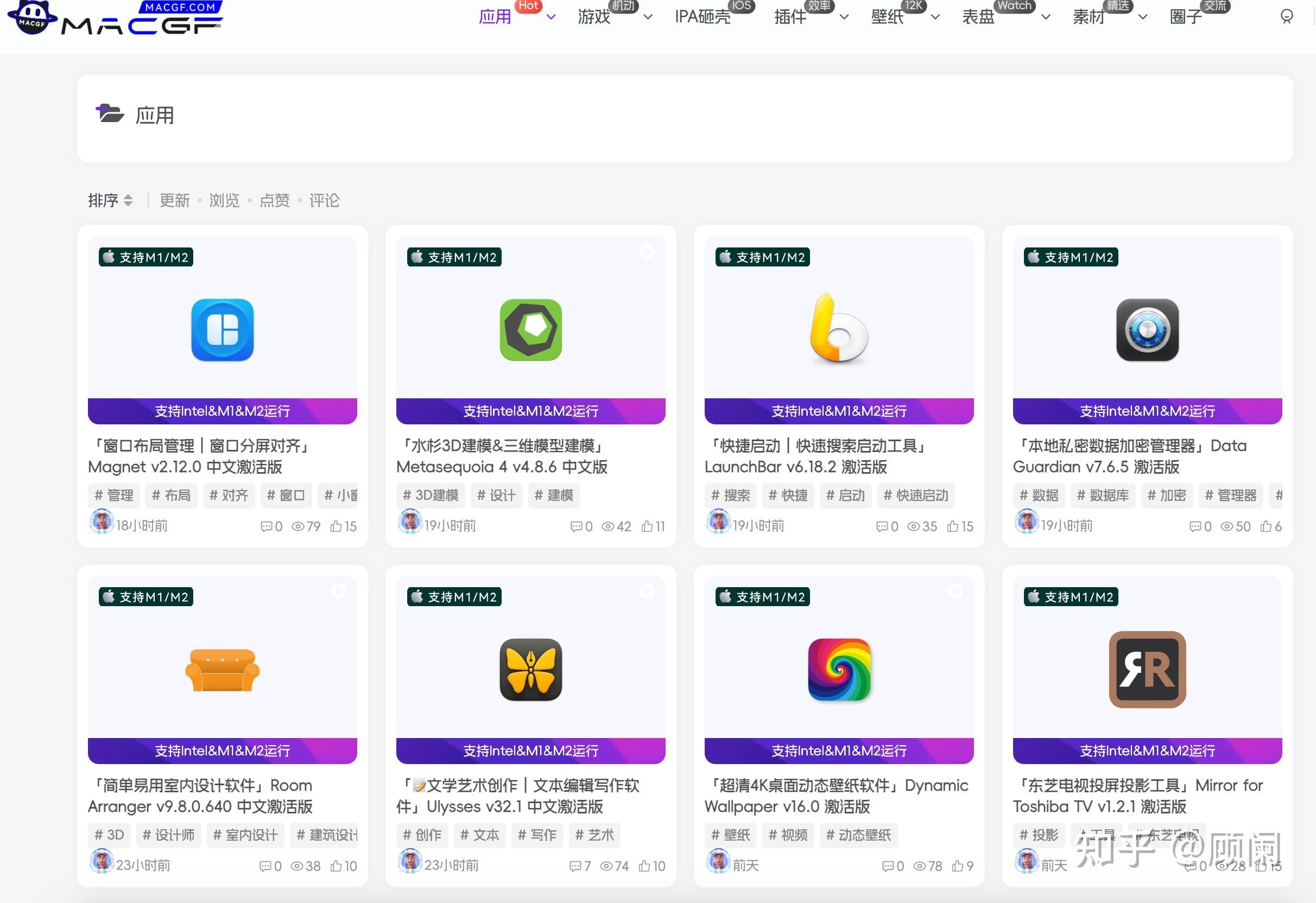Expand the 应用 menu chevron
Viewport: 1316px width, 903px height.
pos(551,17)
